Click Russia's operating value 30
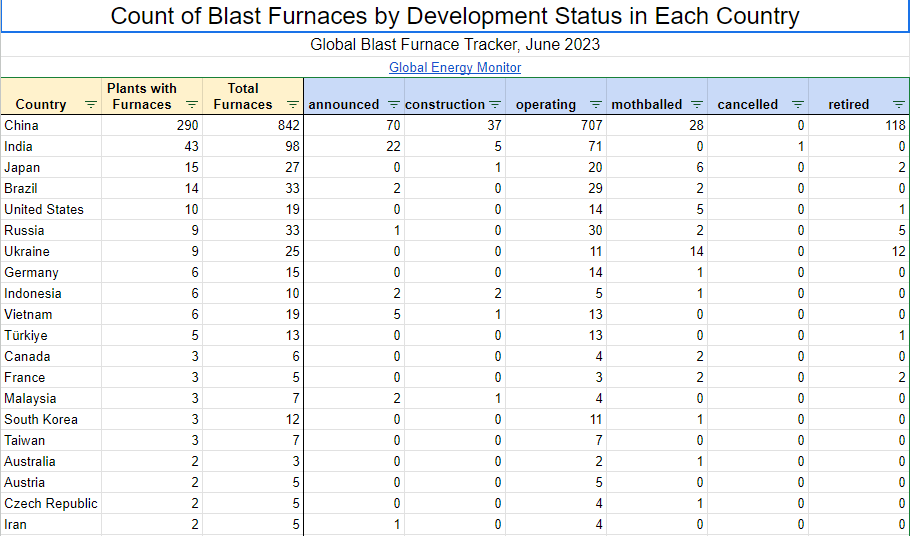The width and height of the screenshot is (910, 536). click(595, 230)
